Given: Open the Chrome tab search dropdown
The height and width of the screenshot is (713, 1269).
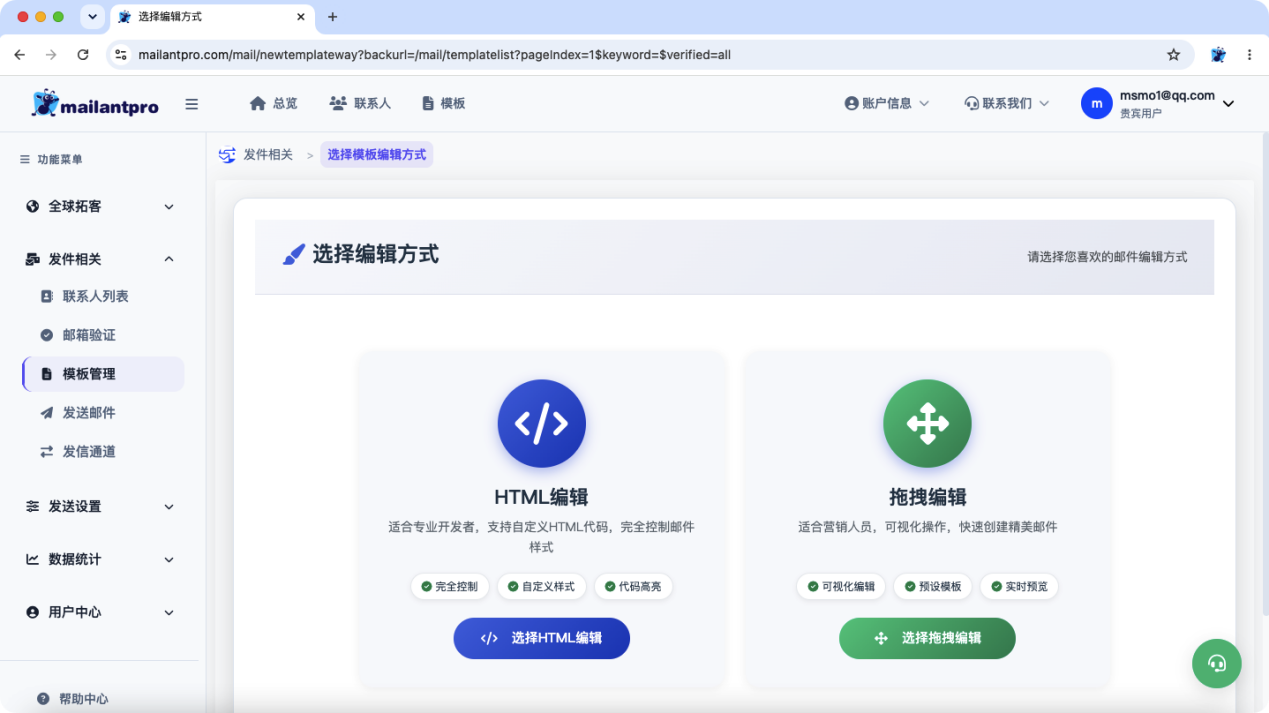Looking at the screenshot, I should 92,17.
